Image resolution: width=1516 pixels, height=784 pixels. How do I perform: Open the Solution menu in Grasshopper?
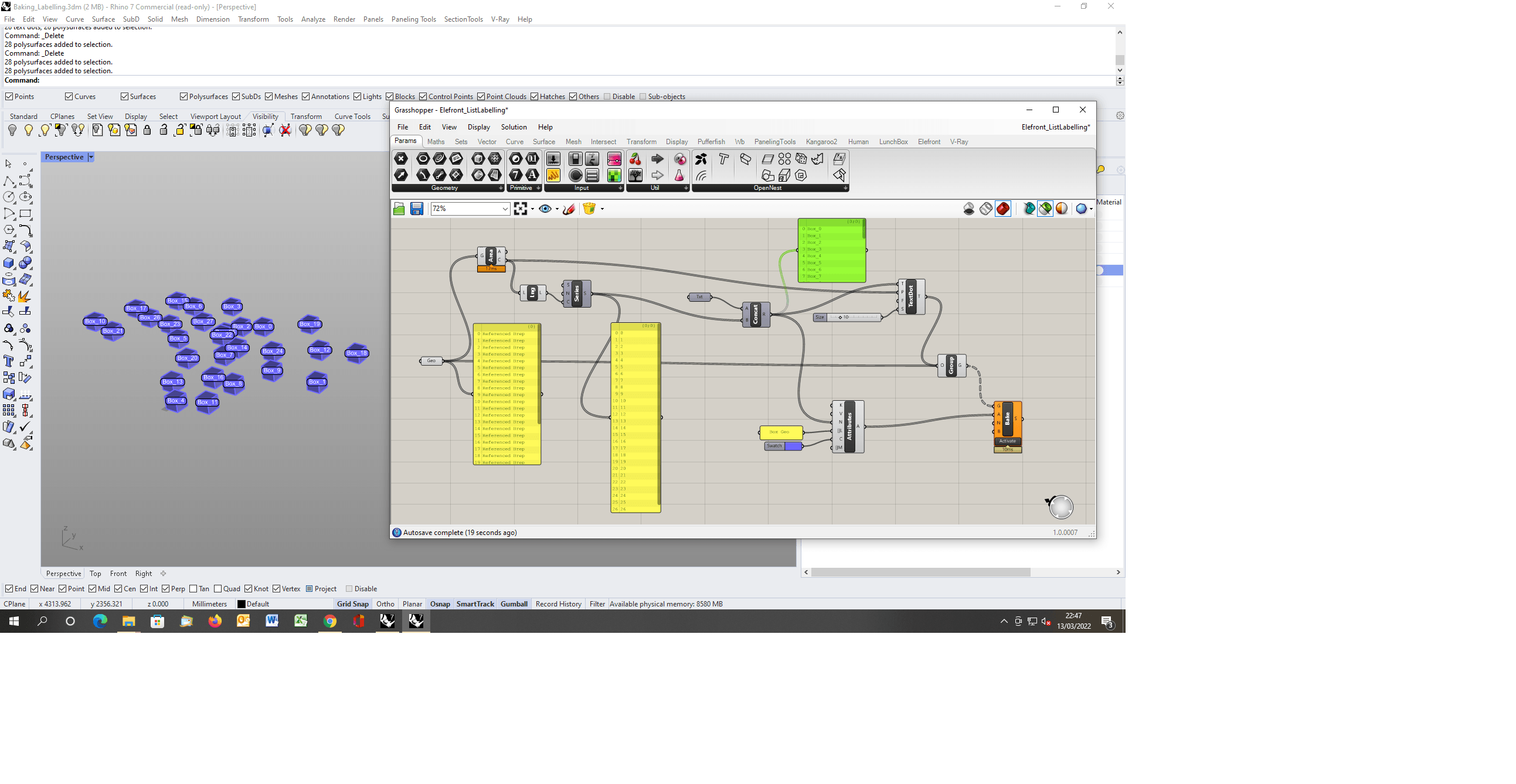(514, 127)
